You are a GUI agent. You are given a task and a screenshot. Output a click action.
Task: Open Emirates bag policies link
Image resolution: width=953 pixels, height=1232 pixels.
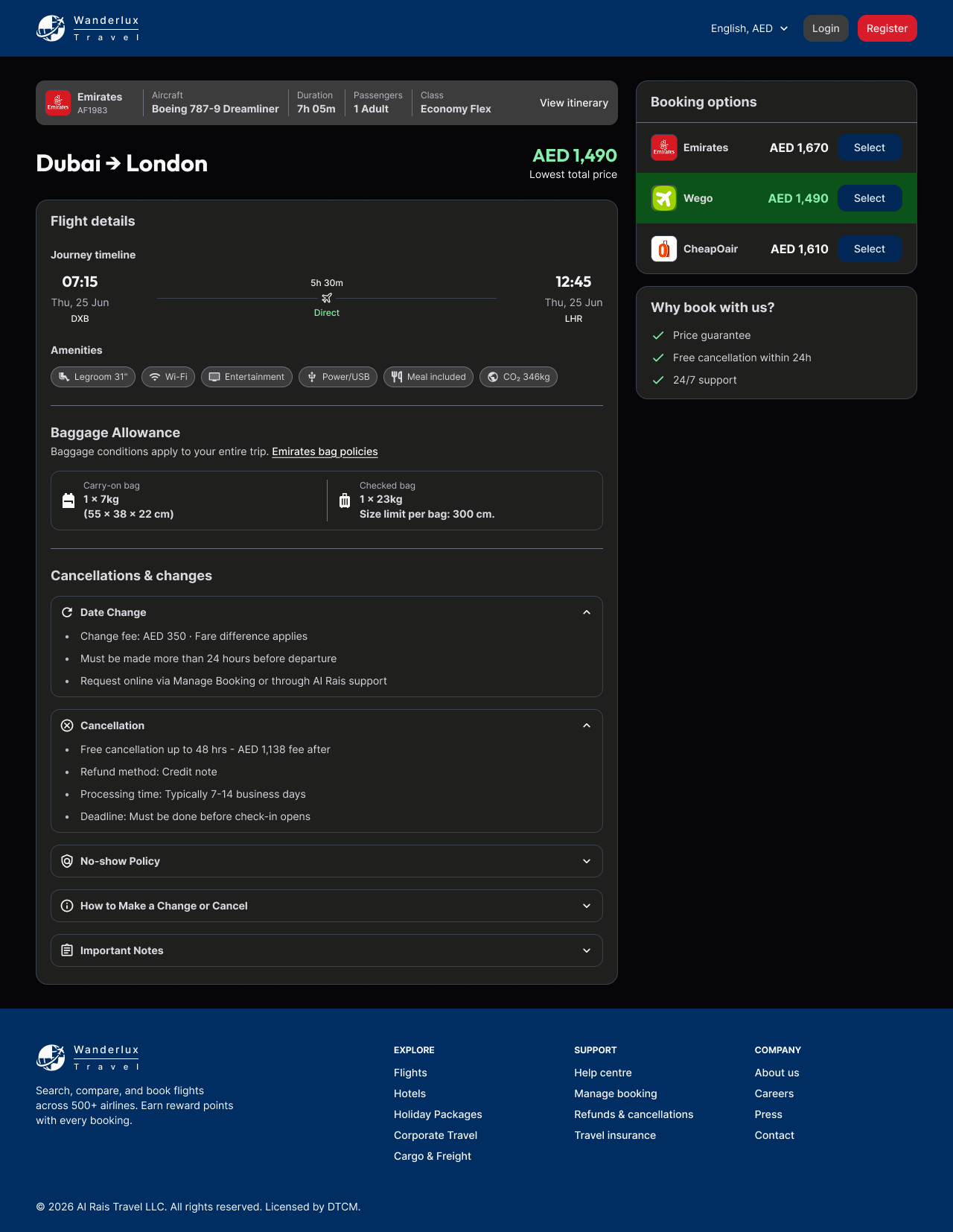(325, 451)
